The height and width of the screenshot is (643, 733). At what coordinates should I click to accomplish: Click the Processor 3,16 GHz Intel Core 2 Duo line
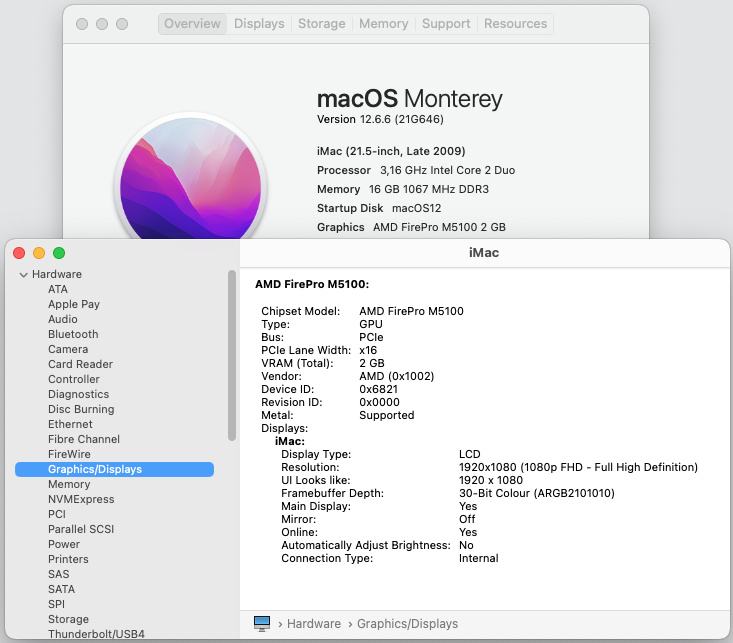416,170
